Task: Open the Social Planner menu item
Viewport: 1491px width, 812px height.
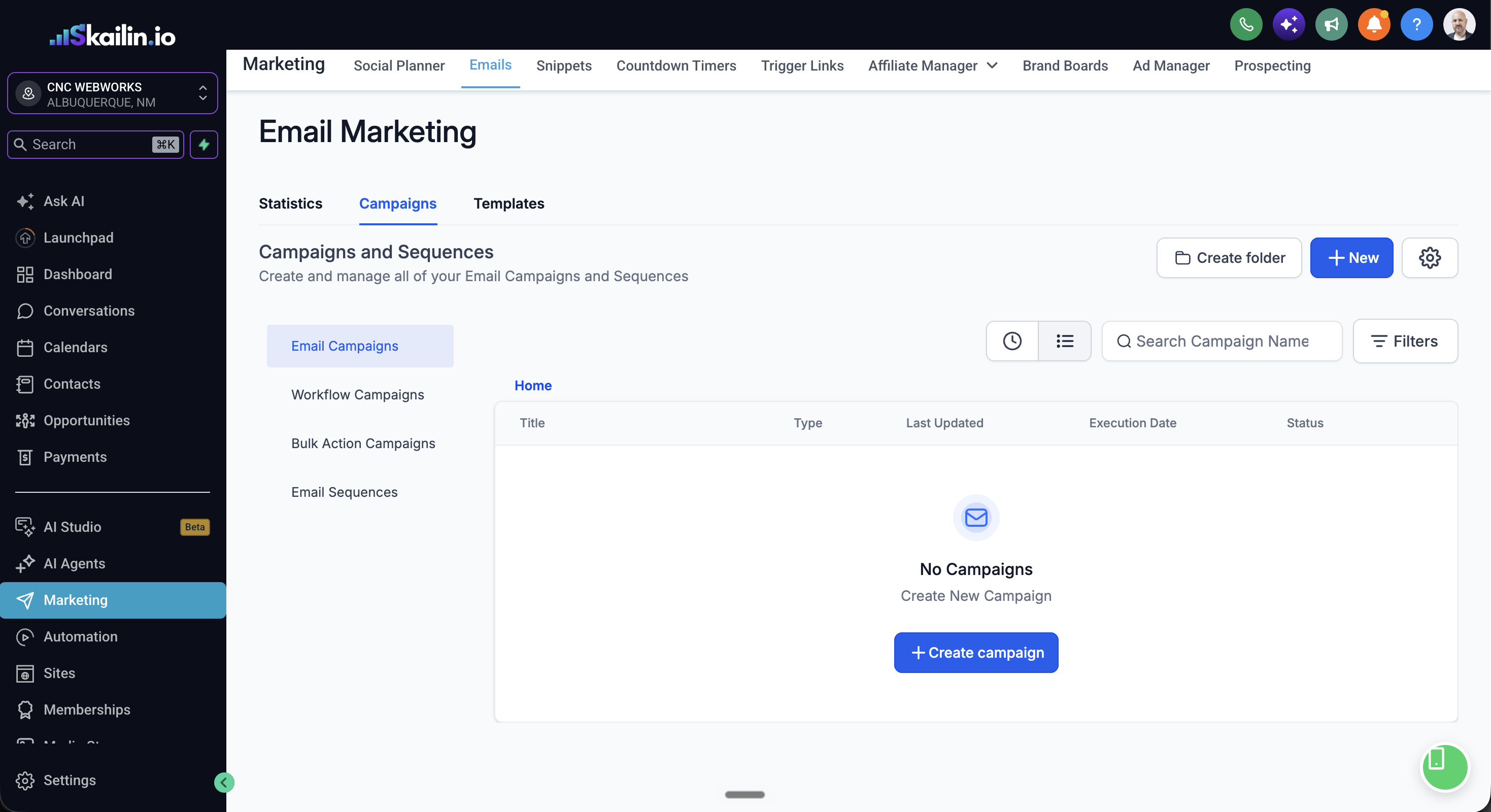Action: pyautogui.click(x=399, y=65)
